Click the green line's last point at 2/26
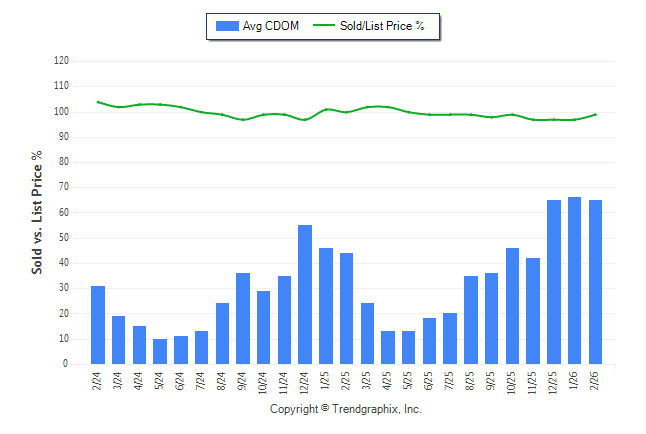The image size is (646, 434). pyautogui.click(x=596, y=114)
